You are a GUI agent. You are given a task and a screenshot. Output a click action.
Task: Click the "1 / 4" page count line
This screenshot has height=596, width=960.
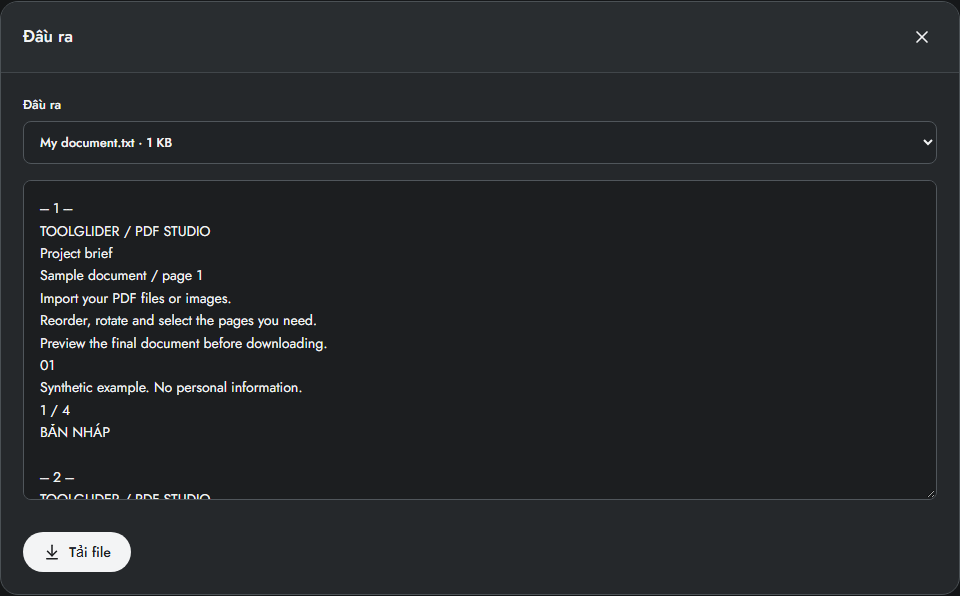[55, 410]
